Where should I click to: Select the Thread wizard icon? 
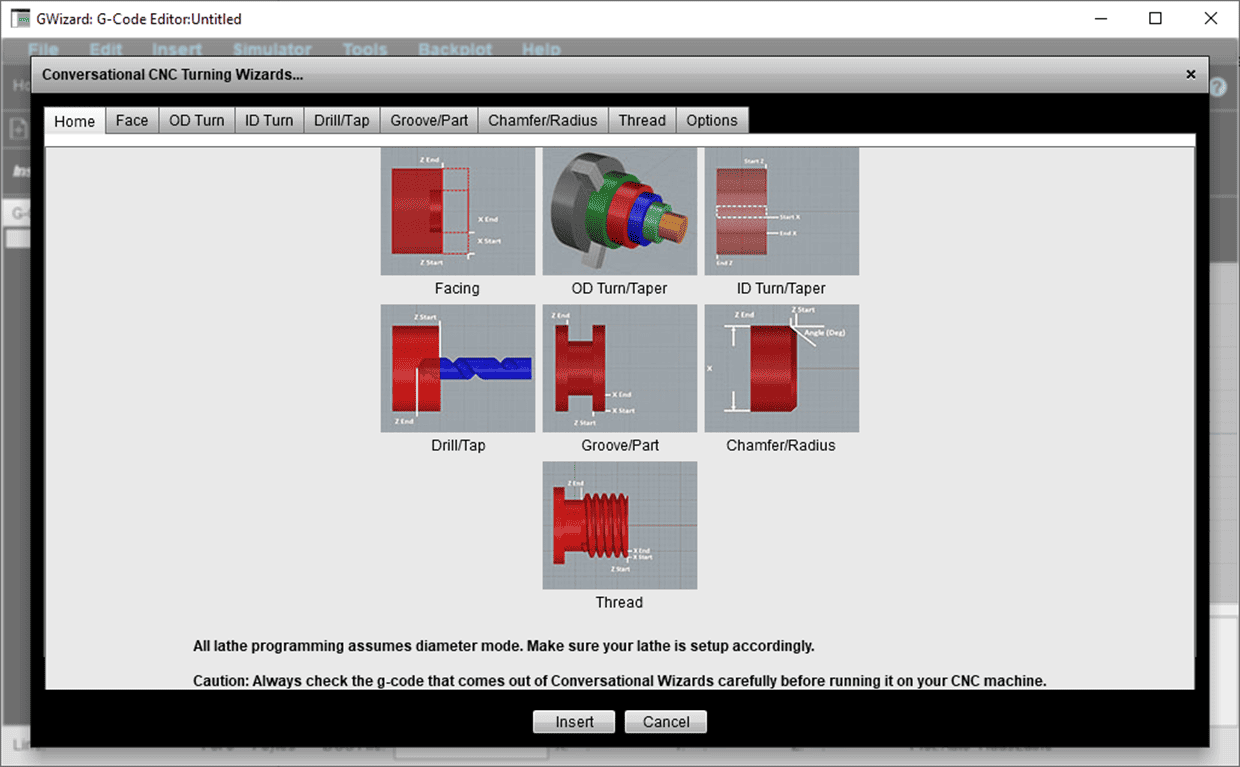point(619,525)
